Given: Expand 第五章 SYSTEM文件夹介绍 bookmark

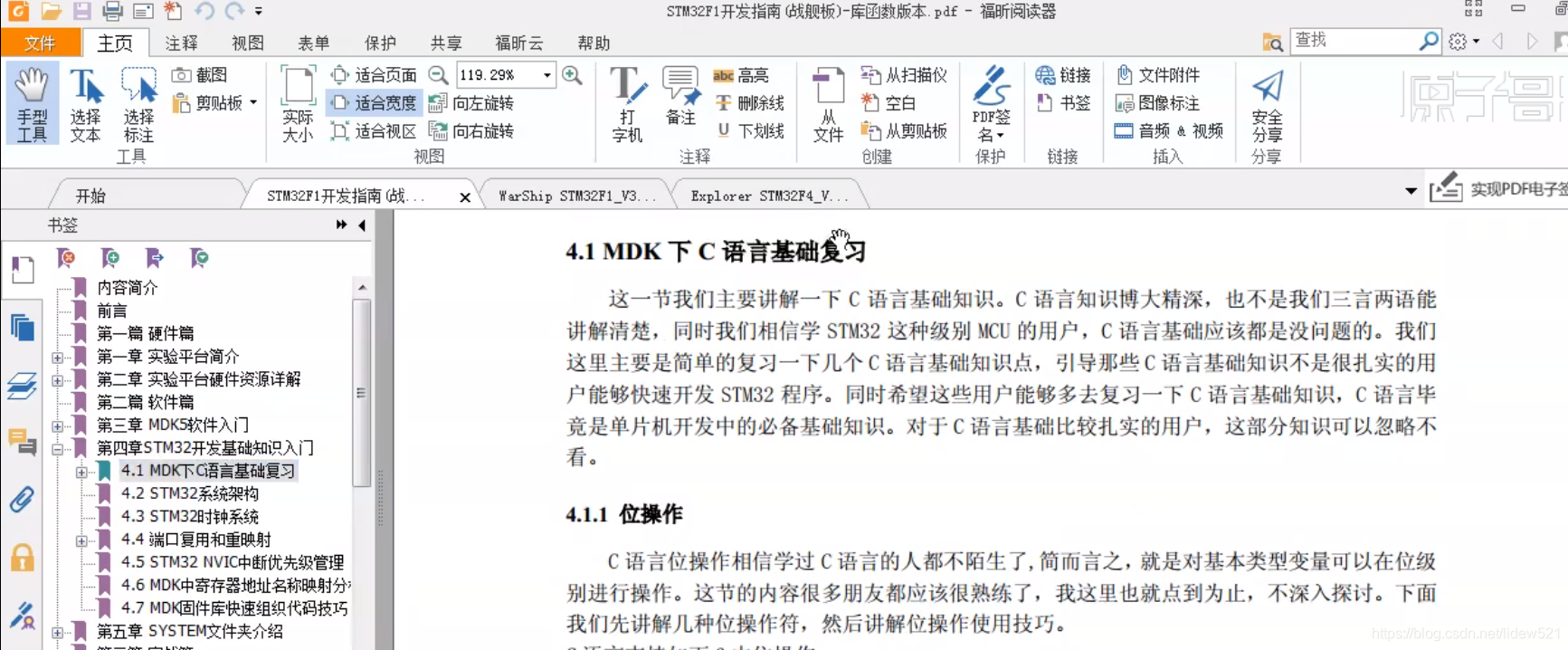Looking at the screenshot, I should point(58,633).
